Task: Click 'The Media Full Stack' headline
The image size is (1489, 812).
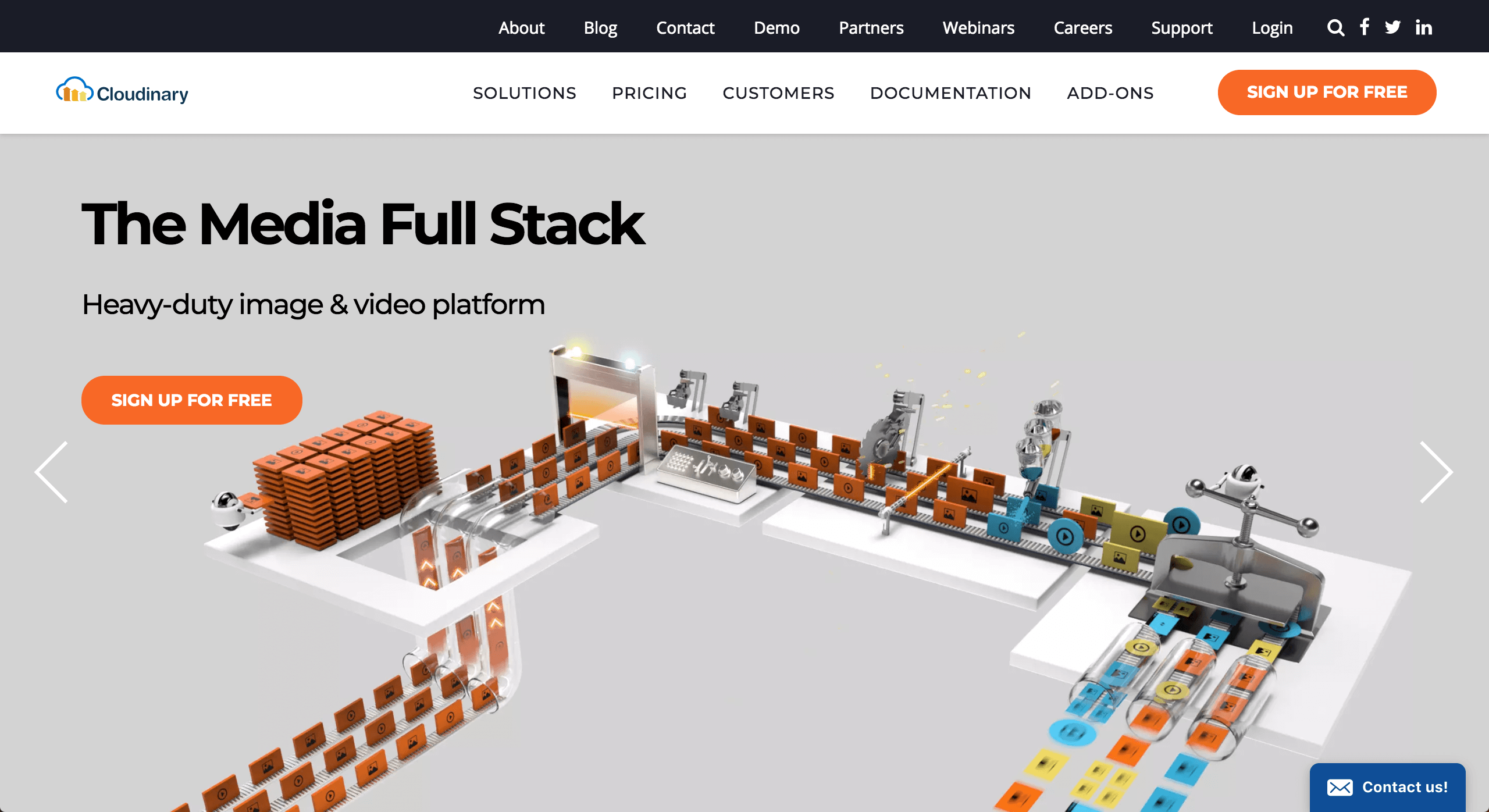Action: pos(363,224)
